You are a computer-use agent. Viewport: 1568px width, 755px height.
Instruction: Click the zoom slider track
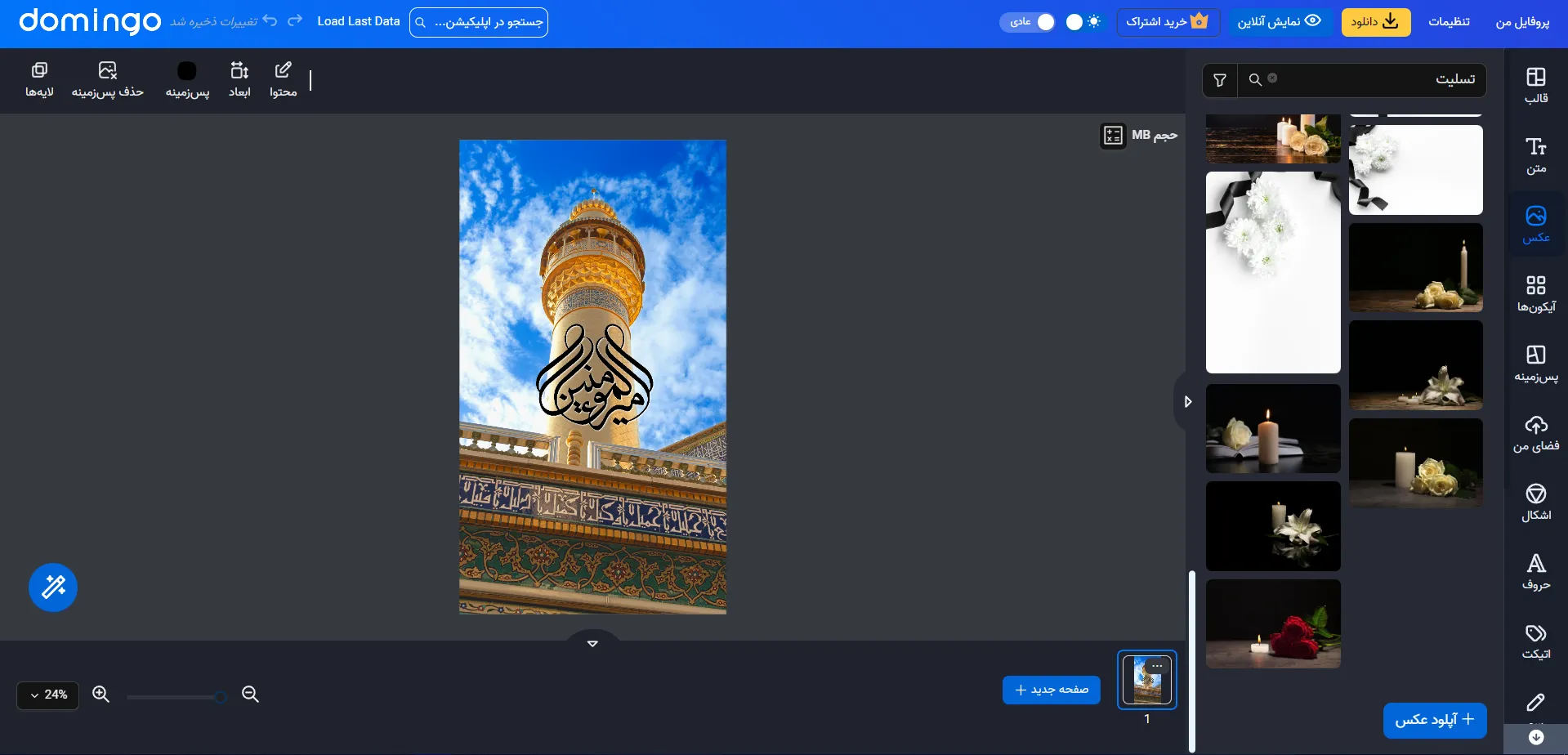(176, 697)
